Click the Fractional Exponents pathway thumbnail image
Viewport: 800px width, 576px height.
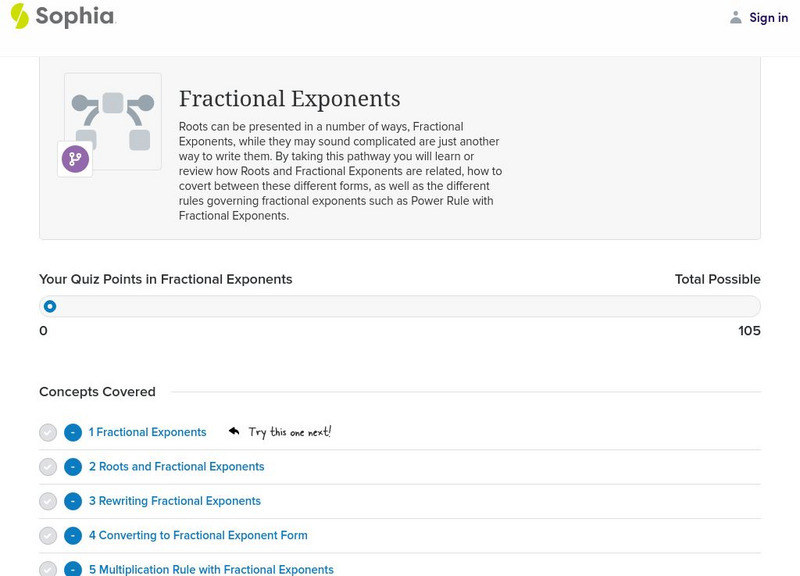(x=113, y=121)
